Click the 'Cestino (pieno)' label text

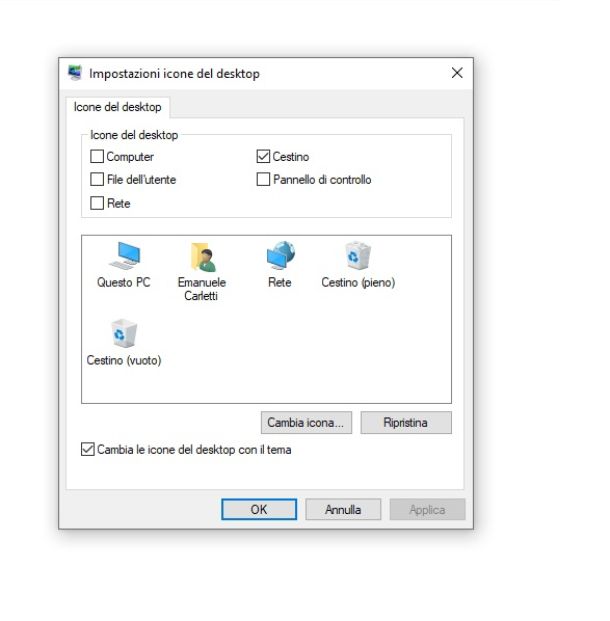click(x=358, y=282)
